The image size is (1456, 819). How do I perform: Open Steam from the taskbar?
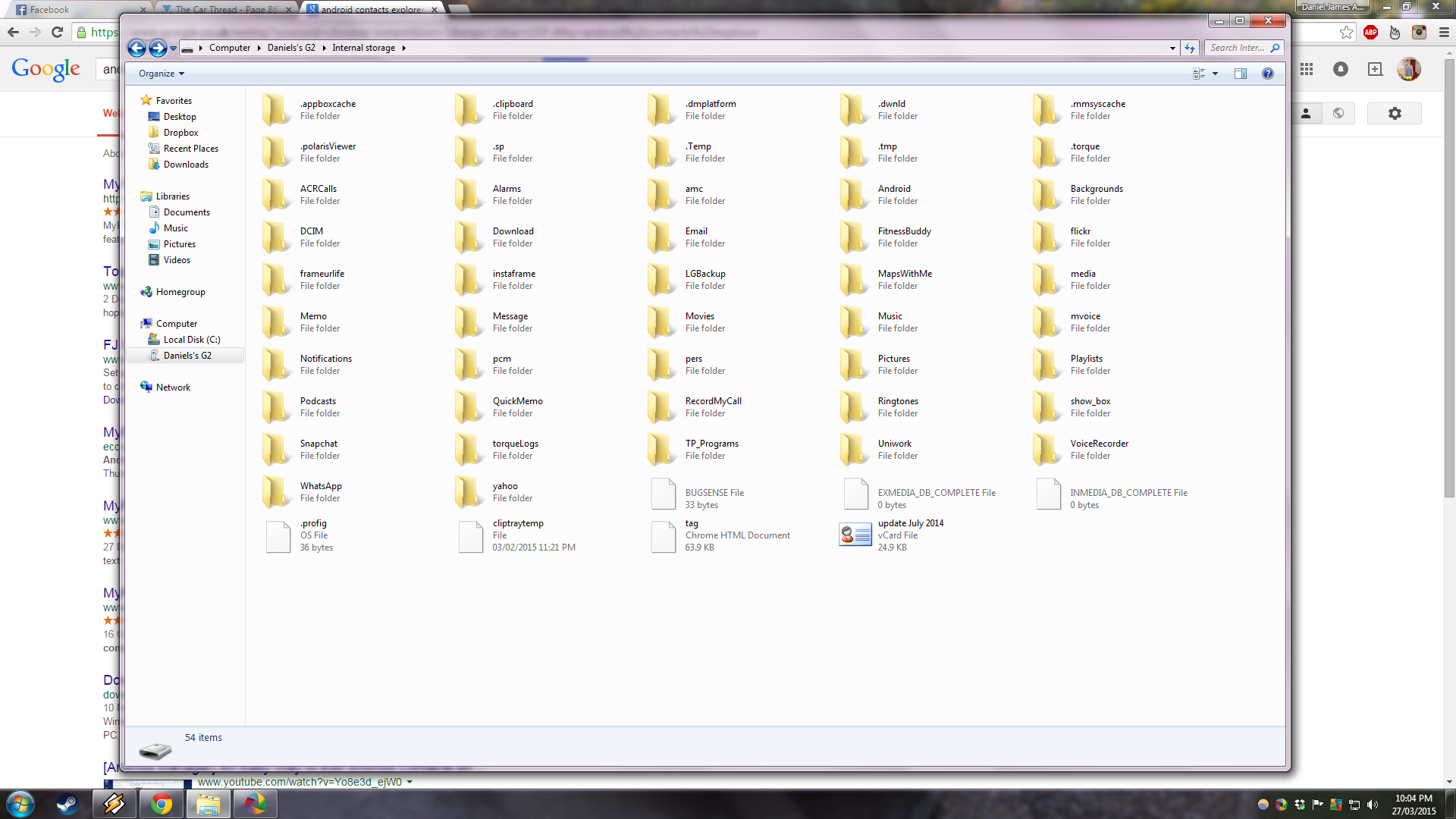tap(67, 804)
